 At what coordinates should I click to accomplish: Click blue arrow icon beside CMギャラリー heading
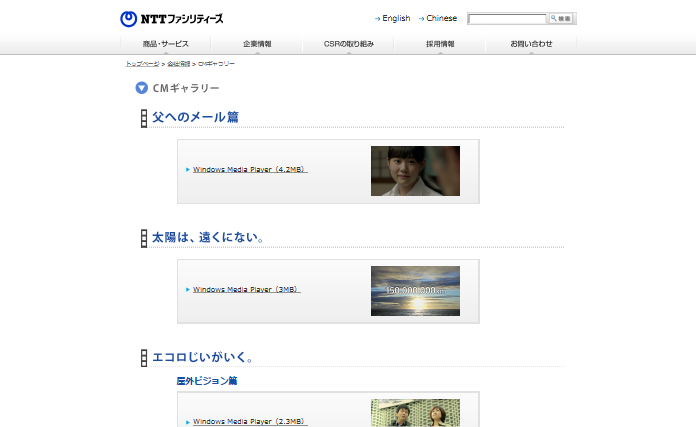pos(142,88)
